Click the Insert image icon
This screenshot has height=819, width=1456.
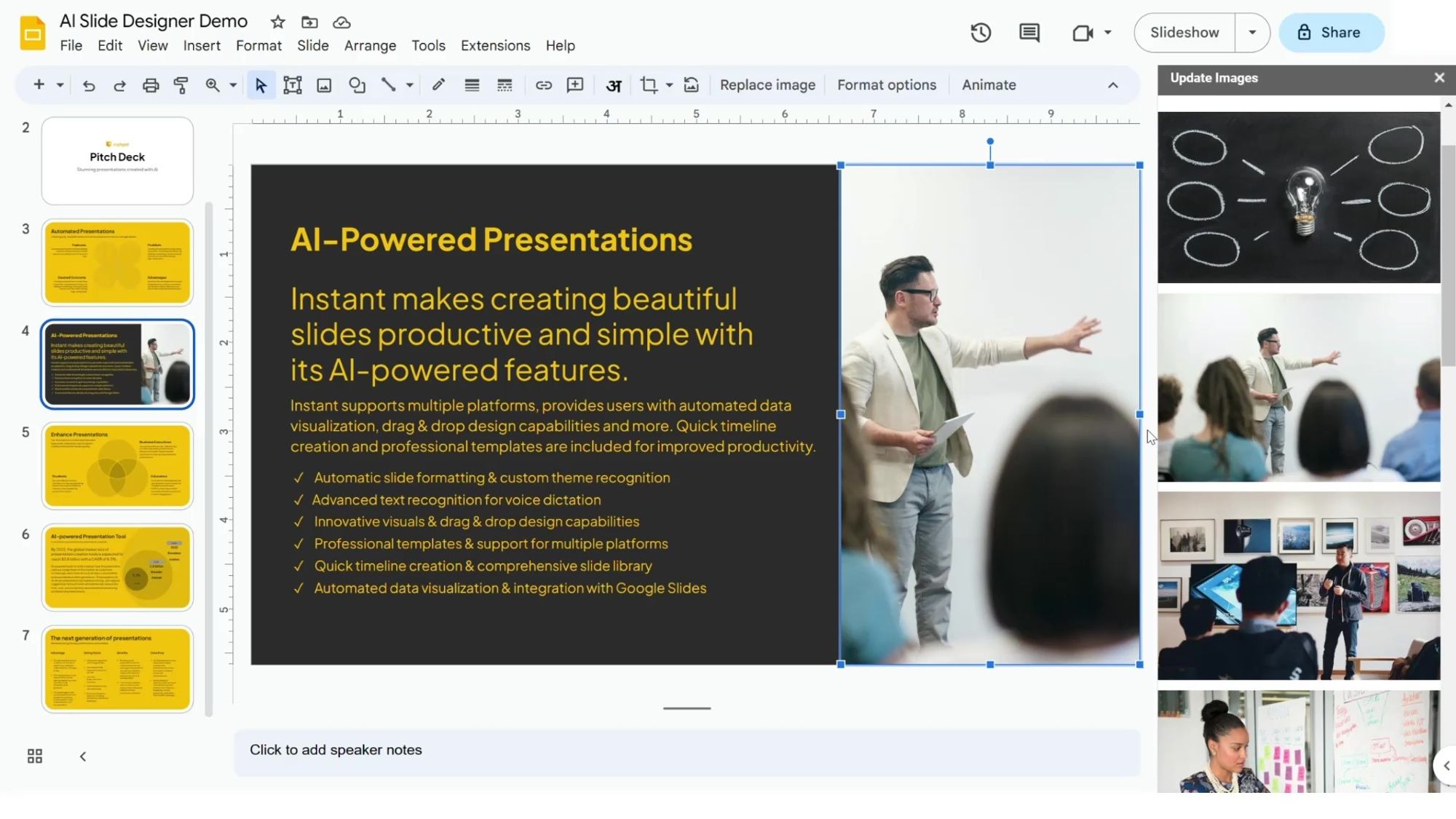323,84
